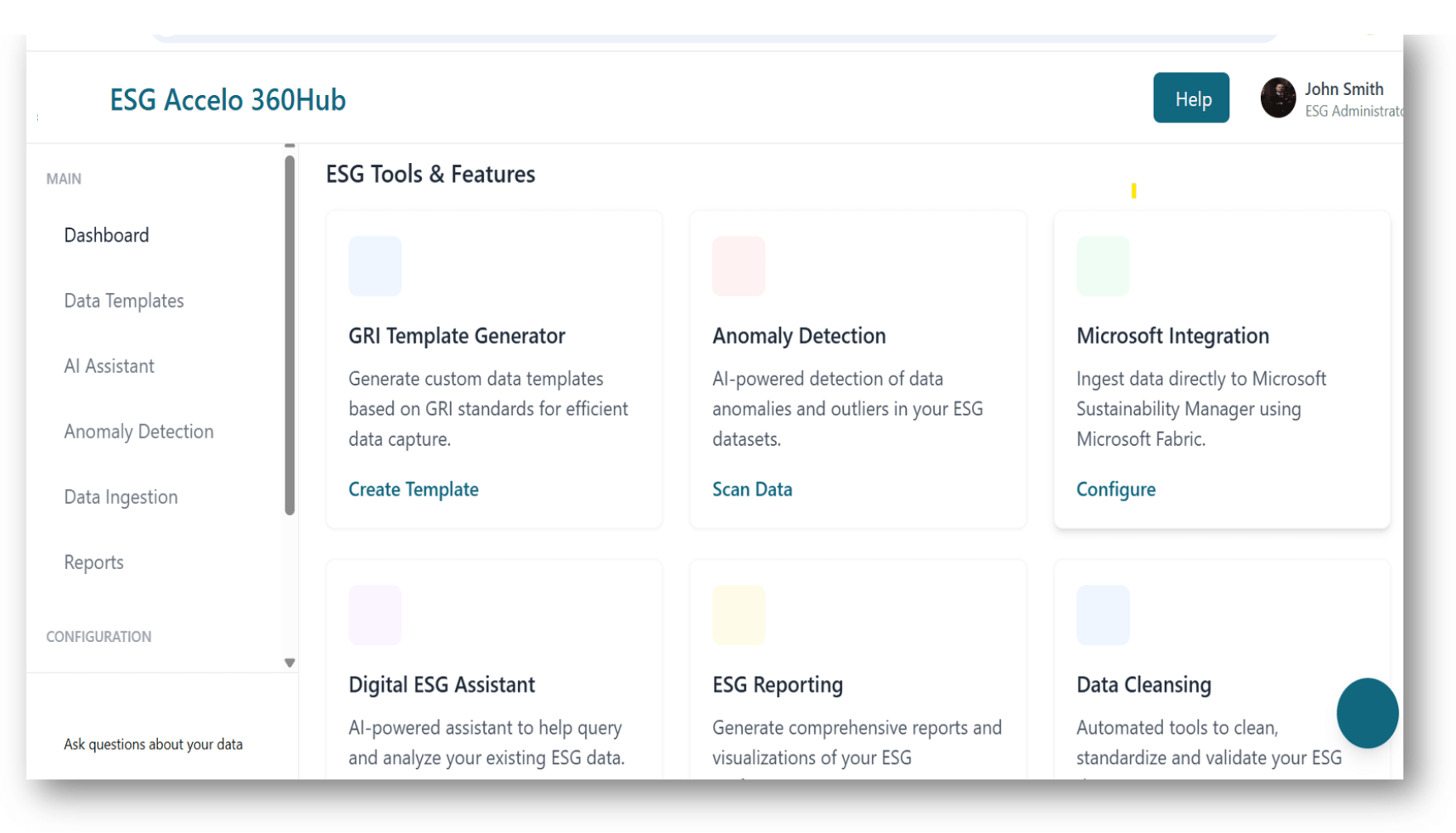Open John Smith's profile avatar

[1277, 98]
